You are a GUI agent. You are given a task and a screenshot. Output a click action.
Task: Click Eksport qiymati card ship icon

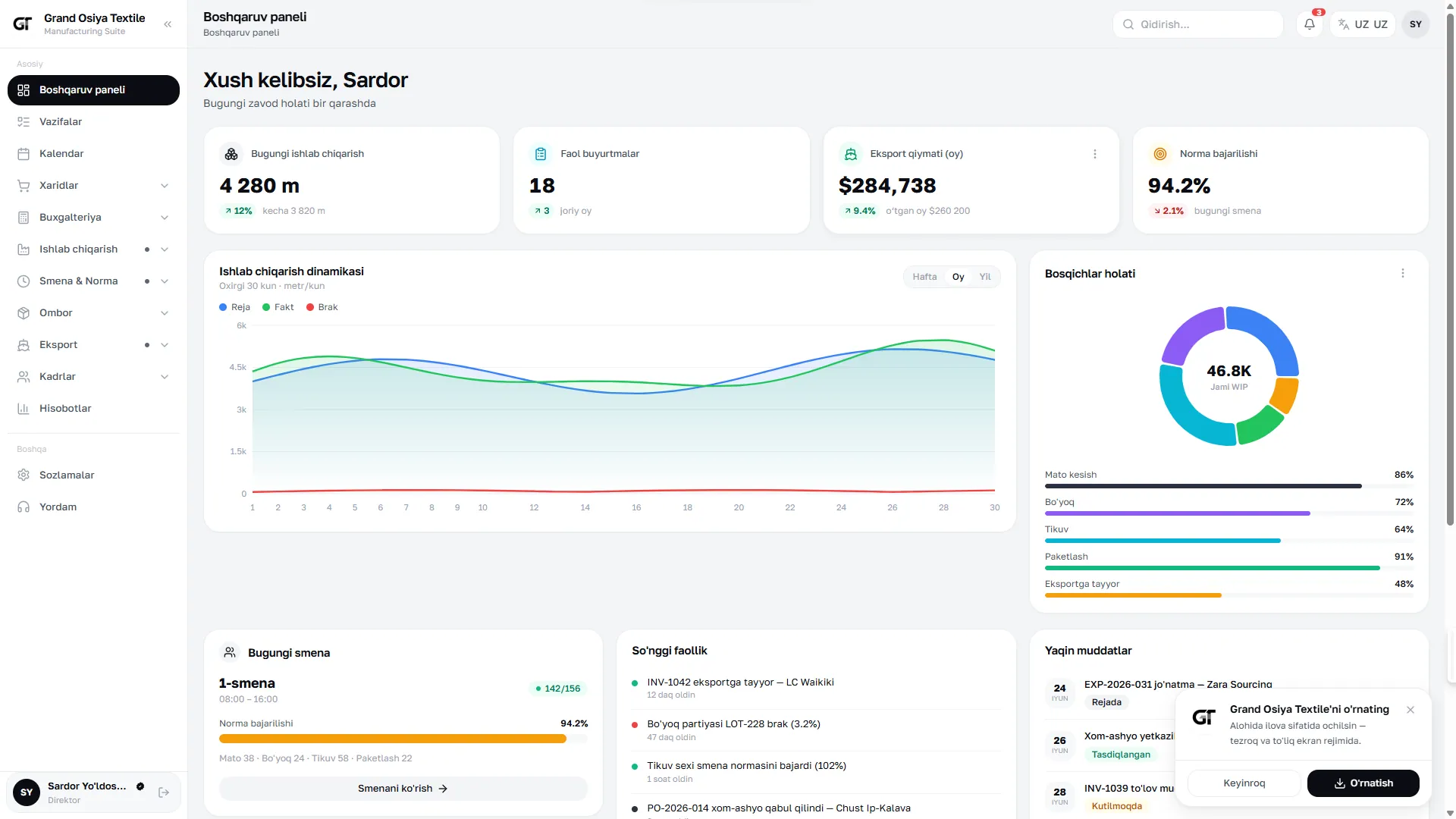pos(850,154)
